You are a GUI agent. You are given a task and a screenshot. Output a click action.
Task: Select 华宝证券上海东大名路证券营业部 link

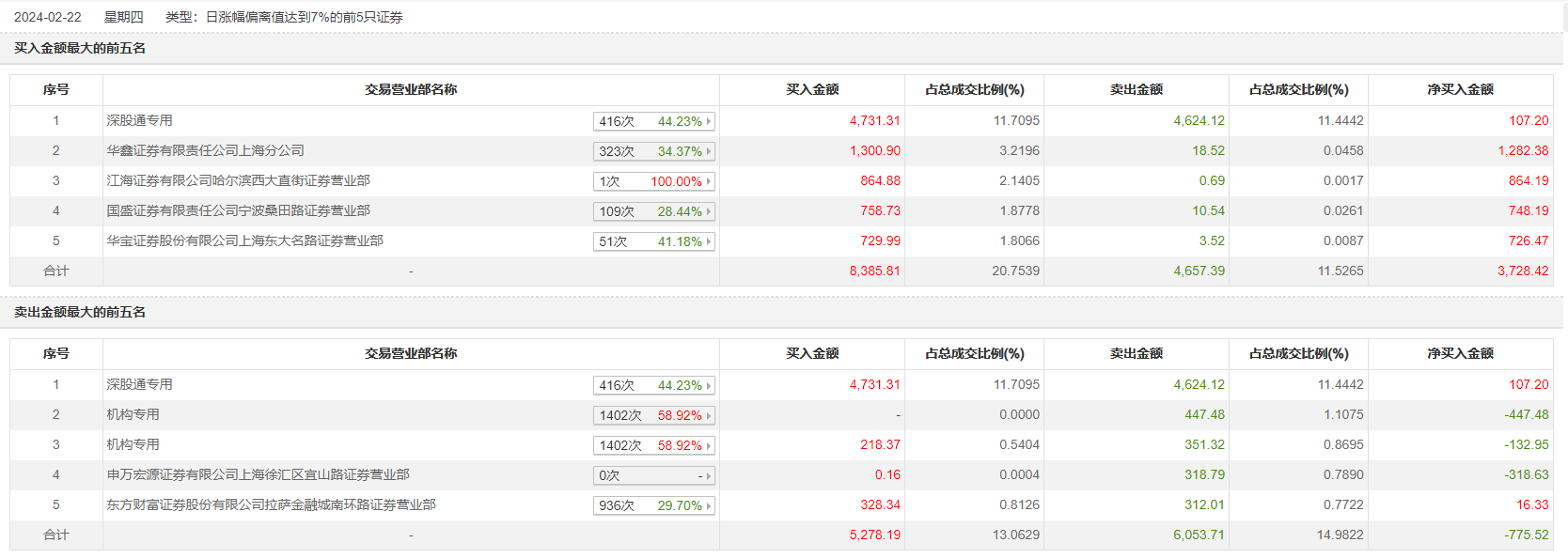(x=244, y=240)
